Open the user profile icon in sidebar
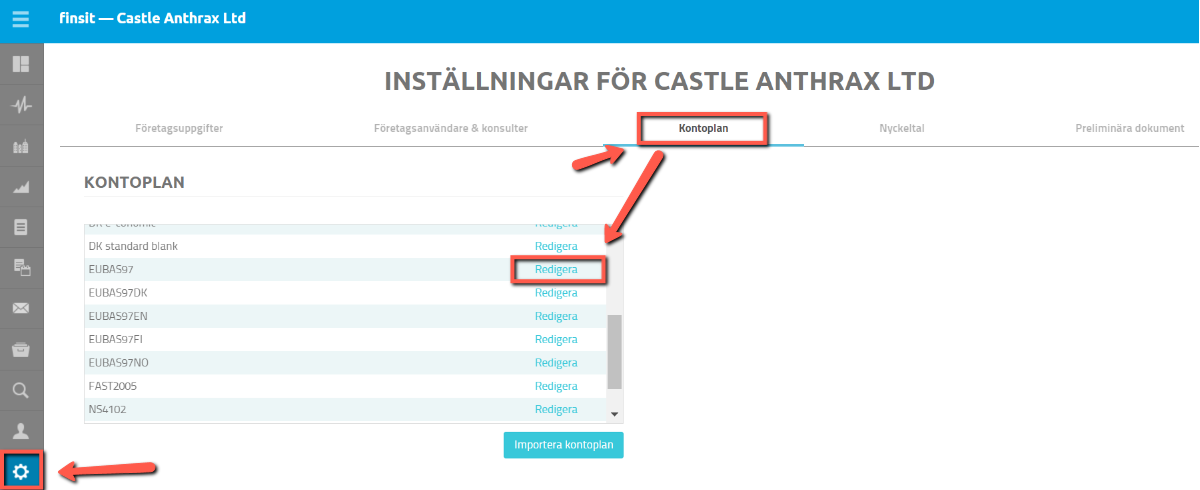 21,431
